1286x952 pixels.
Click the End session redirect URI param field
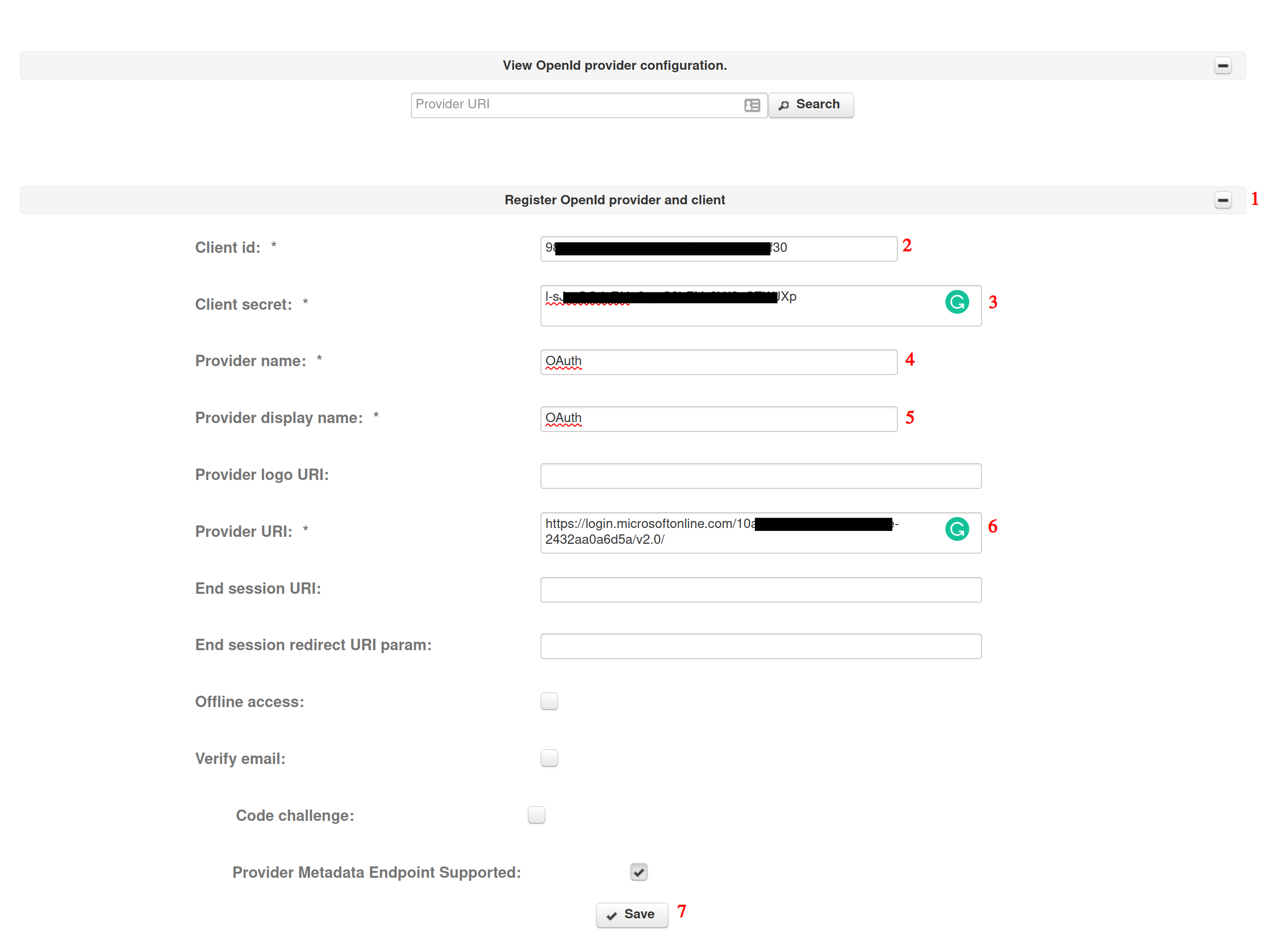point(760,646)
